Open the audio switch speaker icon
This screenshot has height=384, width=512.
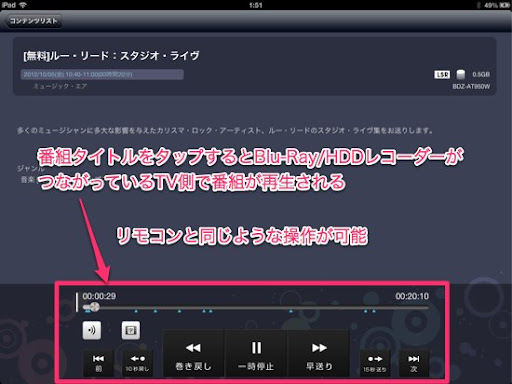(92, 330)
